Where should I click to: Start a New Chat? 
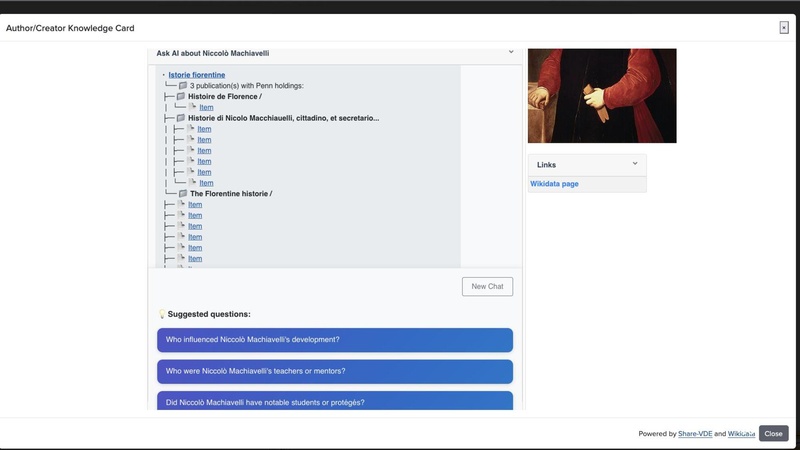tap(487, 287)
